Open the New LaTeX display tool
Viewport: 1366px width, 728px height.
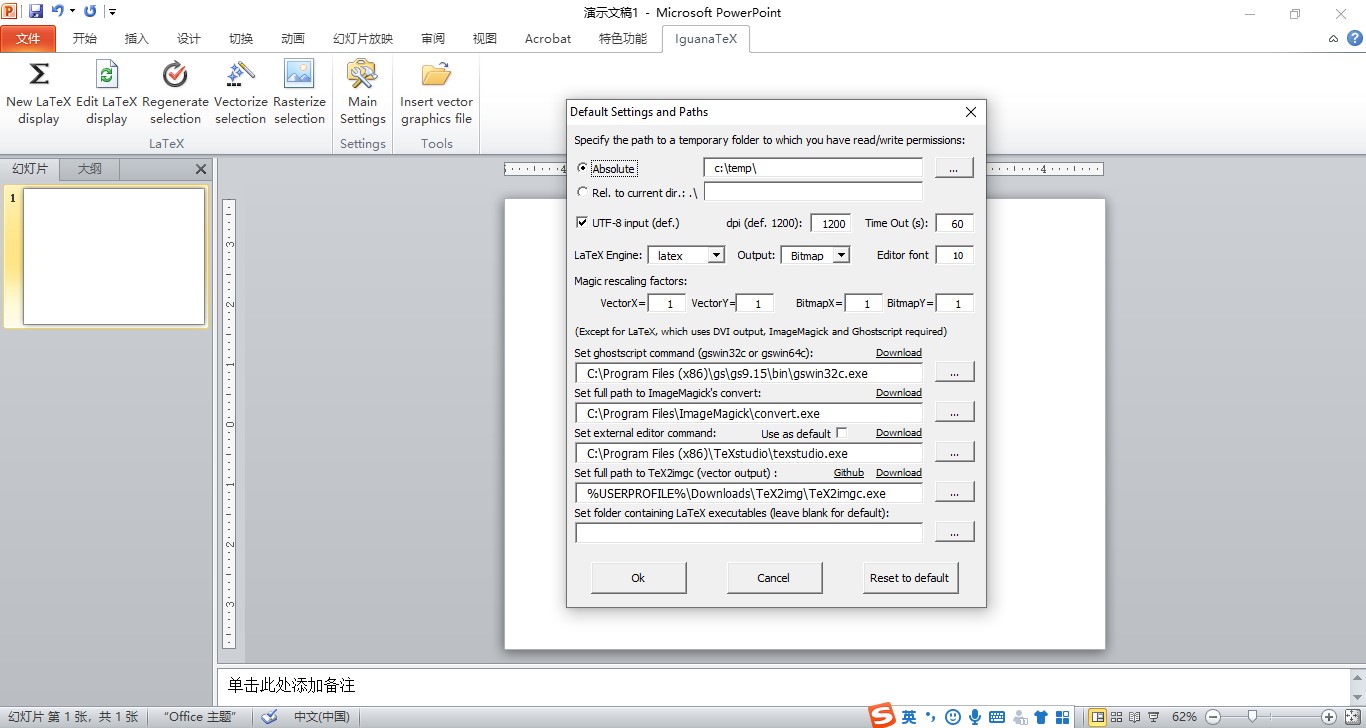click(38, 92)
